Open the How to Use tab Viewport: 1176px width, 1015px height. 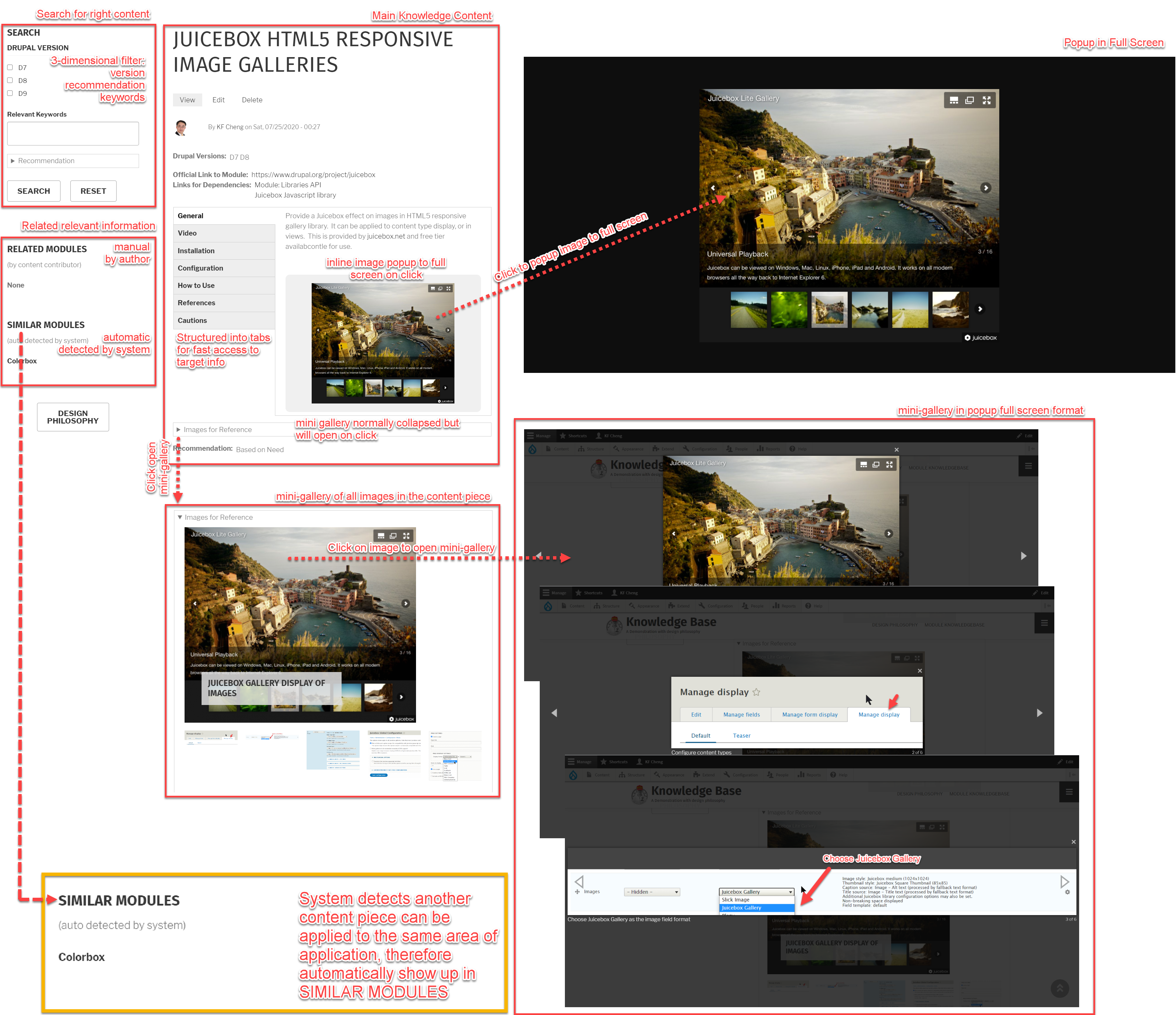pos(224,286)
